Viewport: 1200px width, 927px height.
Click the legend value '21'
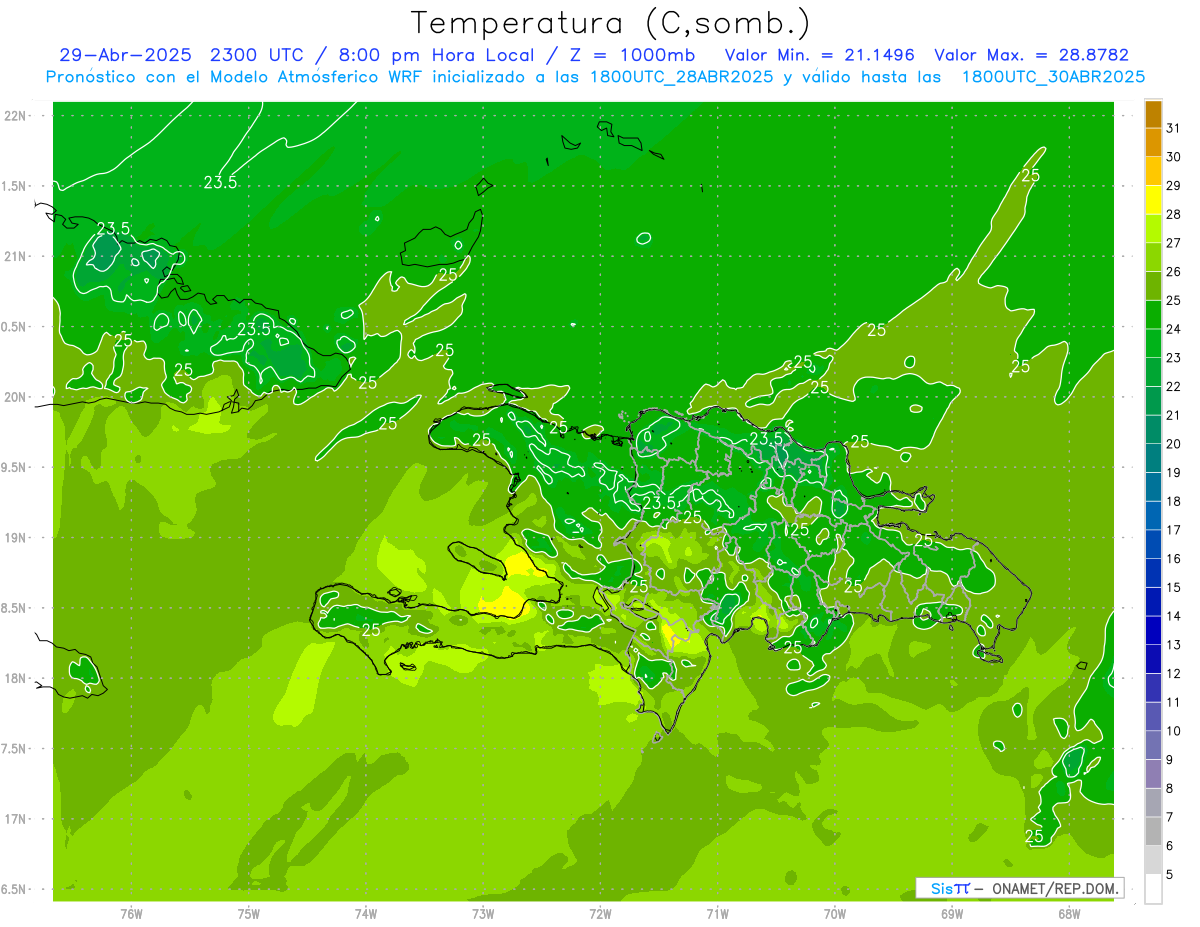[1174, 415]
